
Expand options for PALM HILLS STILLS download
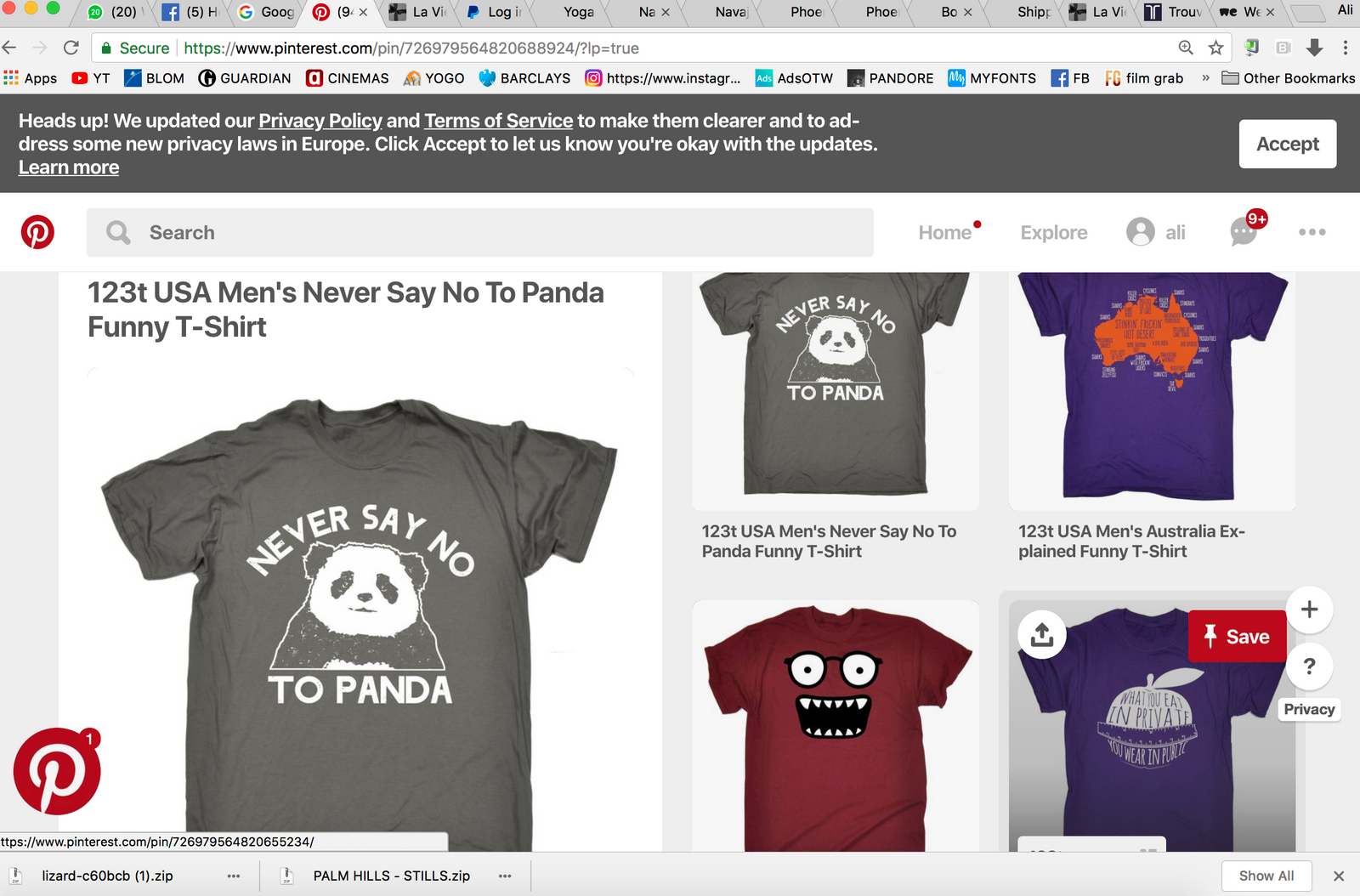(x=505, y=876)
